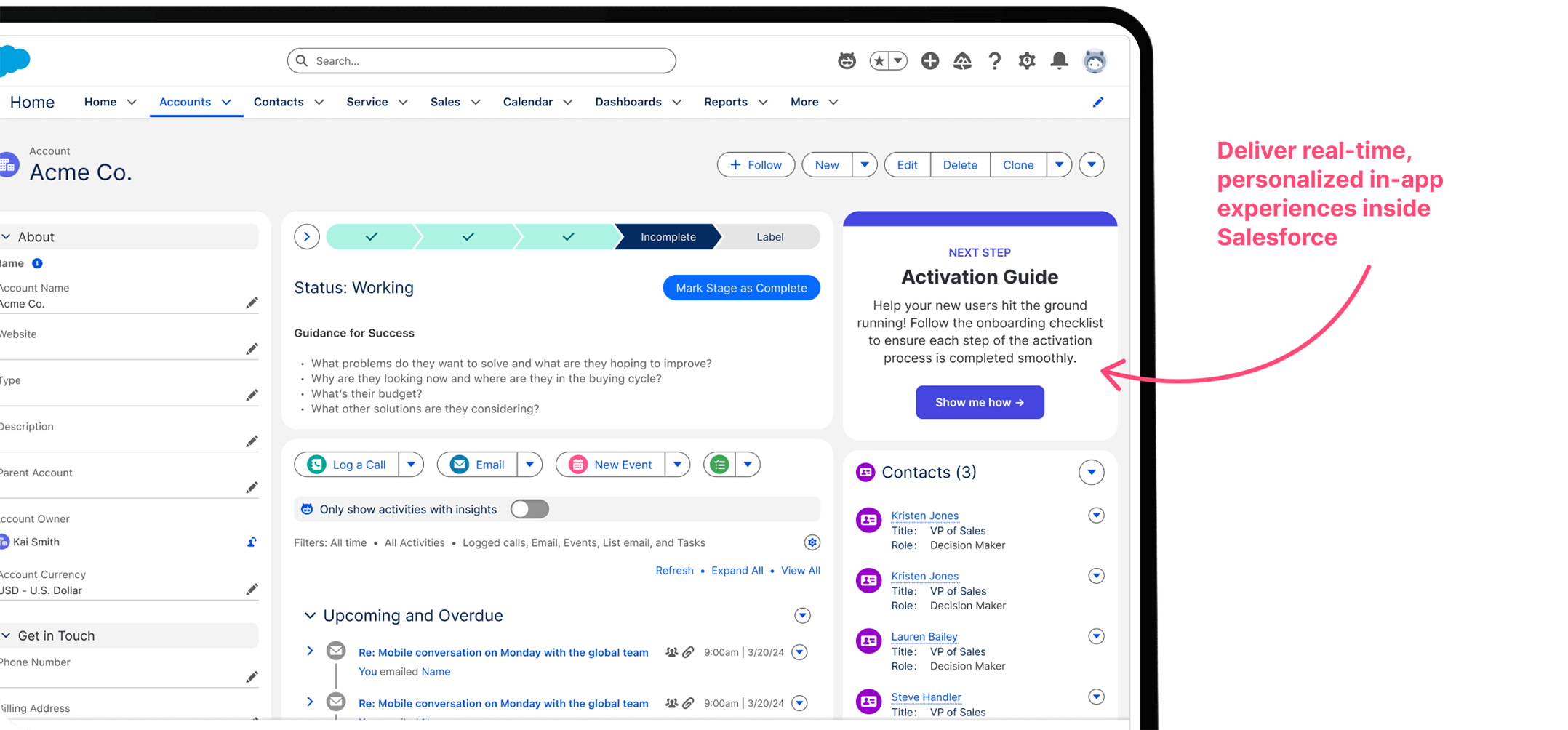The height and width of the screenshot is (730, 1568).
Task: Click the favorites star icon
Action: pos(879,61)
